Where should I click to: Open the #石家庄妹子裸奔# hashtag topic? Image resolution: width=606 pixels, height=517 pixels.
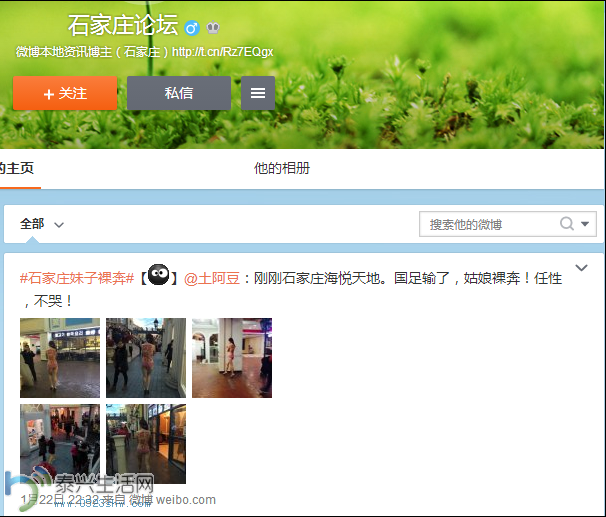[77, 278]
